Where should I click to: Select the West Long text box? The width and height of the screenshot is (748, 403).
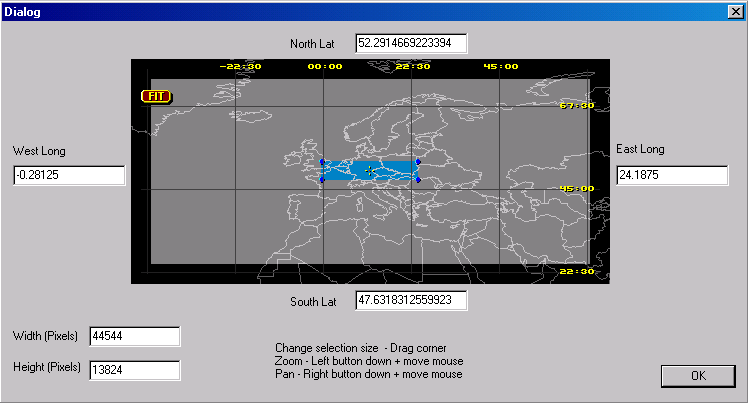[69, 176]
